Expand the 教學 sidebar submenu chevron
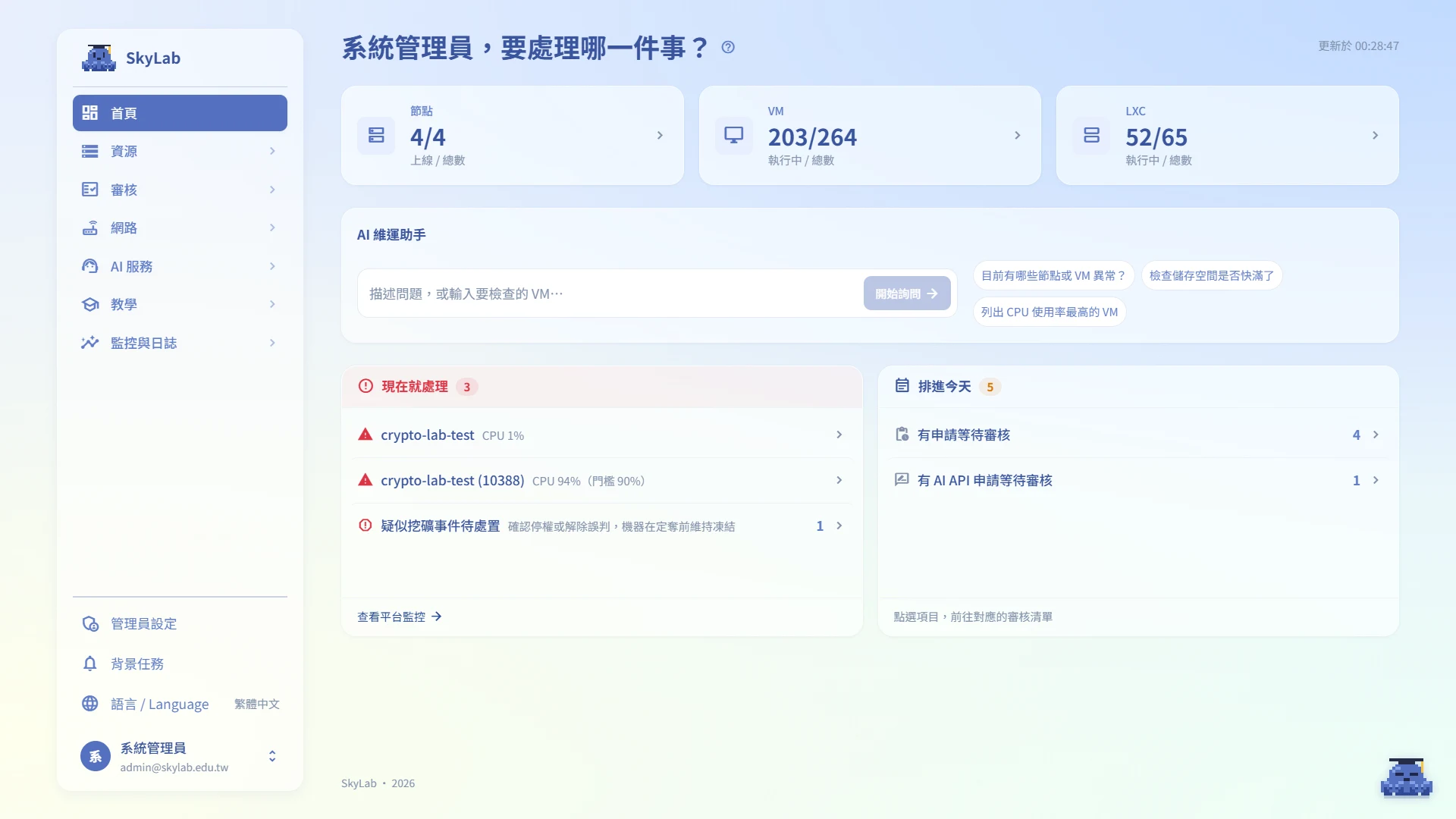The height and width of the screenshot is (819, 1456). pyautogui.click(x=272, y=304)
